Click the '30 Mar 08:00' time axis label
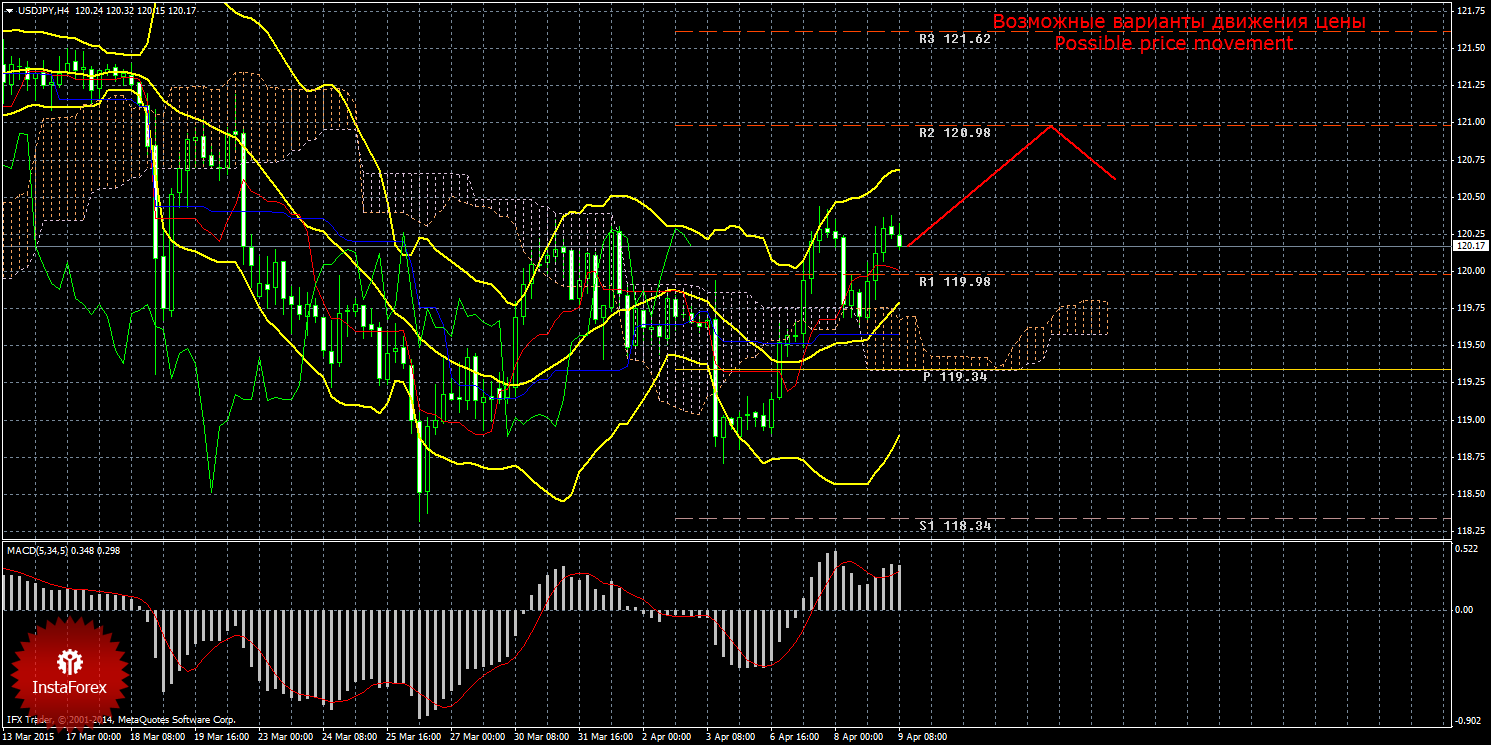This screenshot has height=745, width=1491. [540, 737]
